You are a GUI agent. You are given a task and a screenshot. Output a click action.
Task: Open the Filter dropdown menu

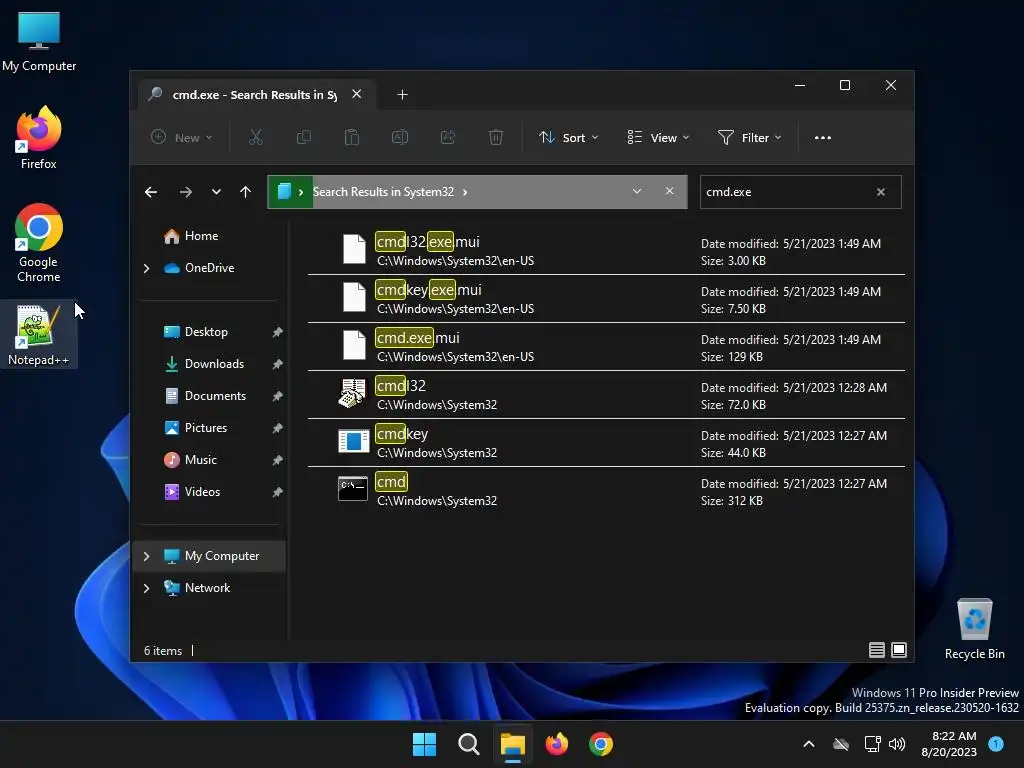[749, 137]
